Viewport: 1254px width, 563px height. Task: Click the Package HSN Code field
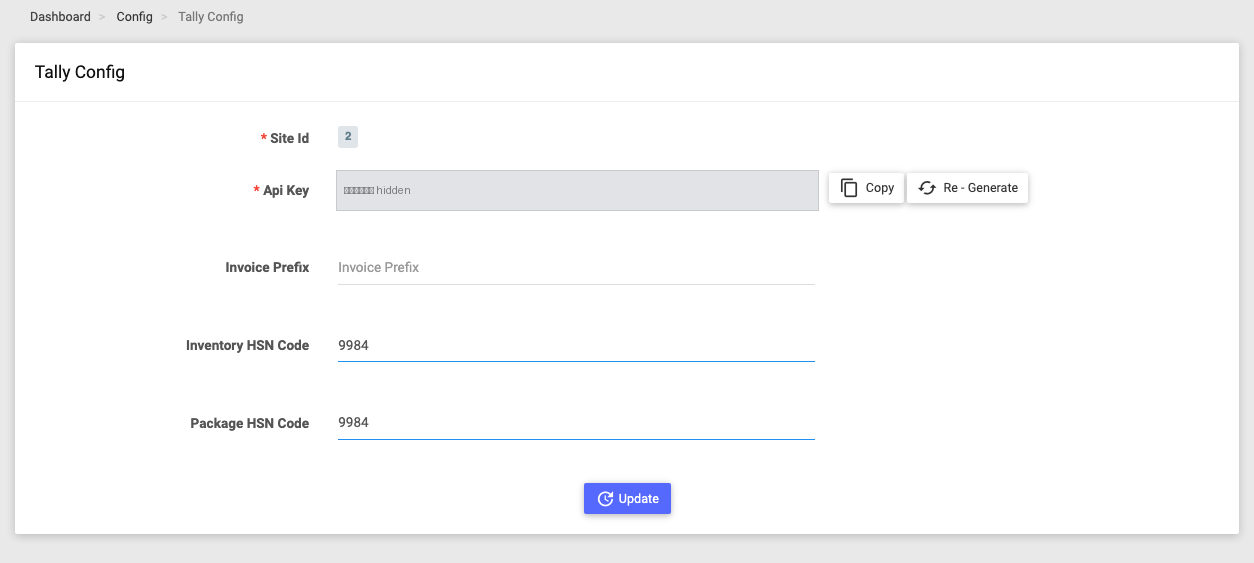point(576,423)
